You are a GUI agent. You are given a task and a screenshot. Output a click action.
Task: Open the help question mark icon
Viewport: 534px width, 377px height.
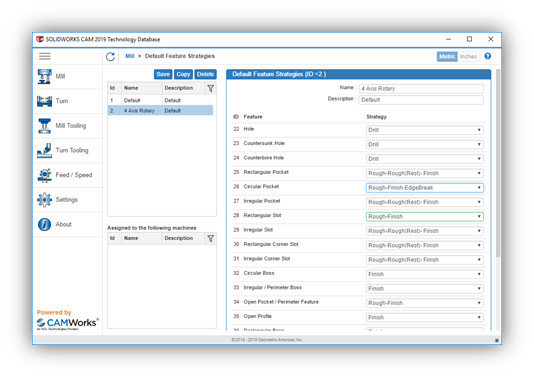tap(488, 56)
